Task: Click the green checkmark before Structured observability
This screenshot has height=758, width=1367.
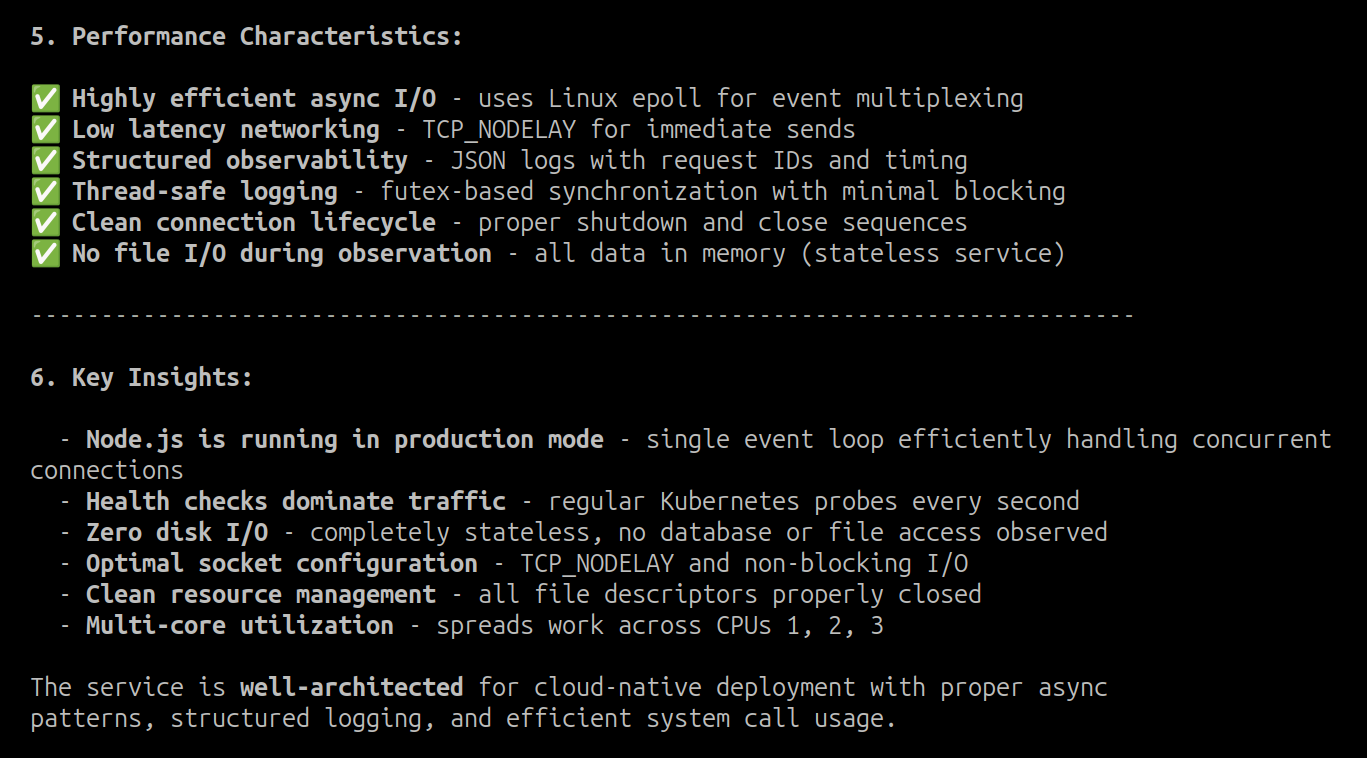Action: (44, 160)
